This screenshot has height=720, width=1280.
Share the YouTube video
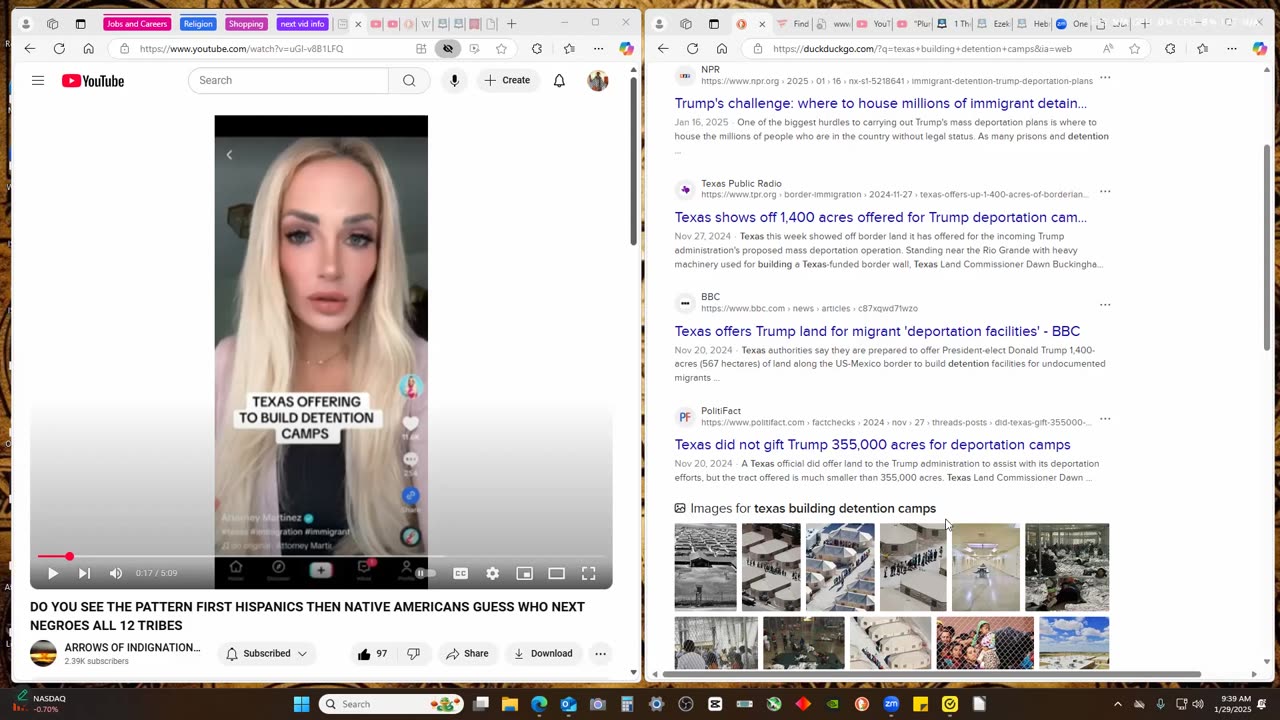(467, 654)
